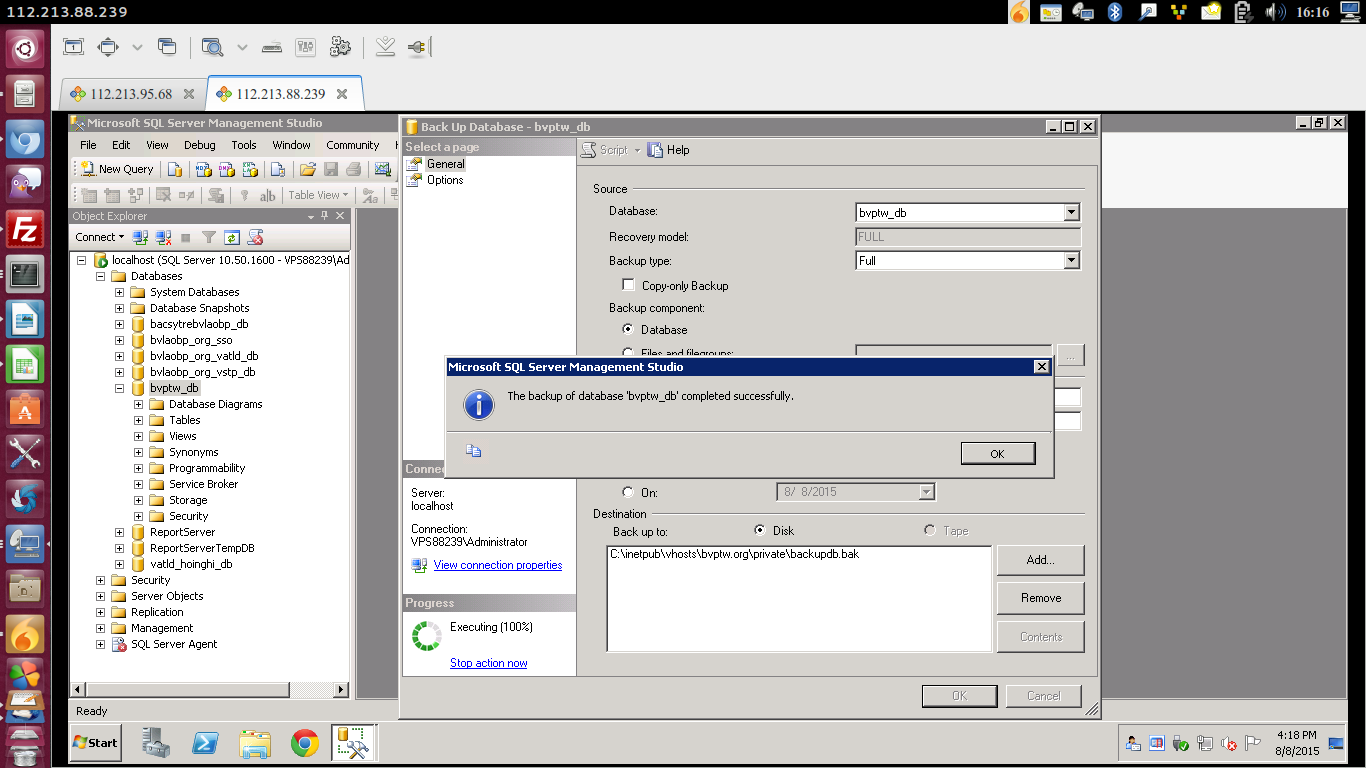
Task: Click the Bluetooth indicator in the top panel
Action: point(1114,12)
